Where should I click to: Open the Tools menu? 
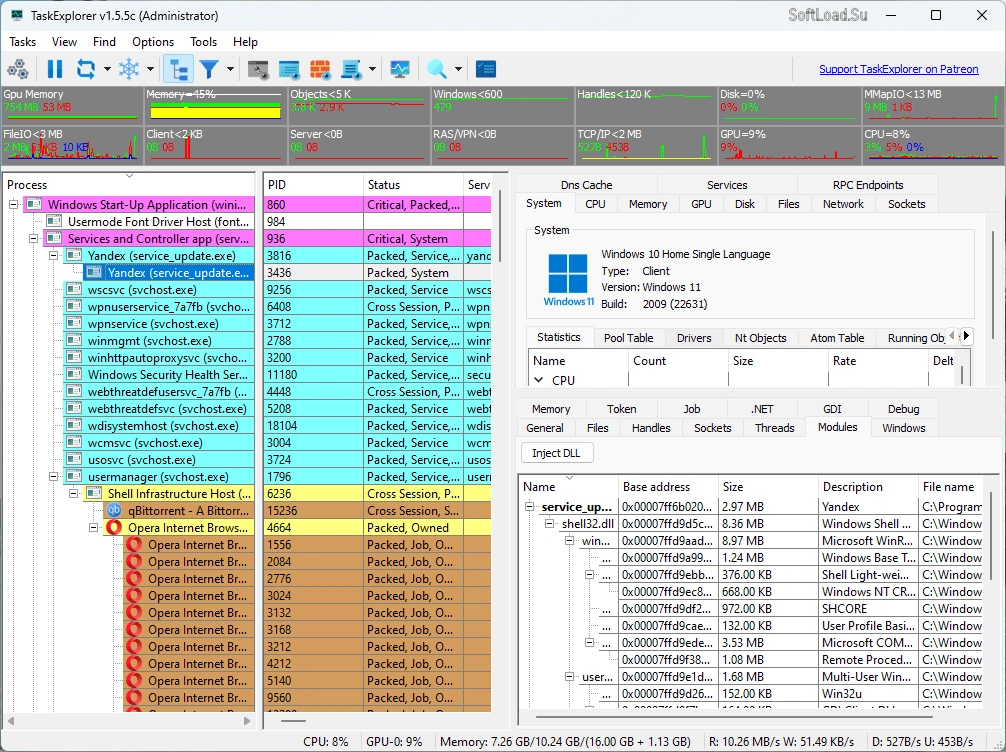coord(203,42)
